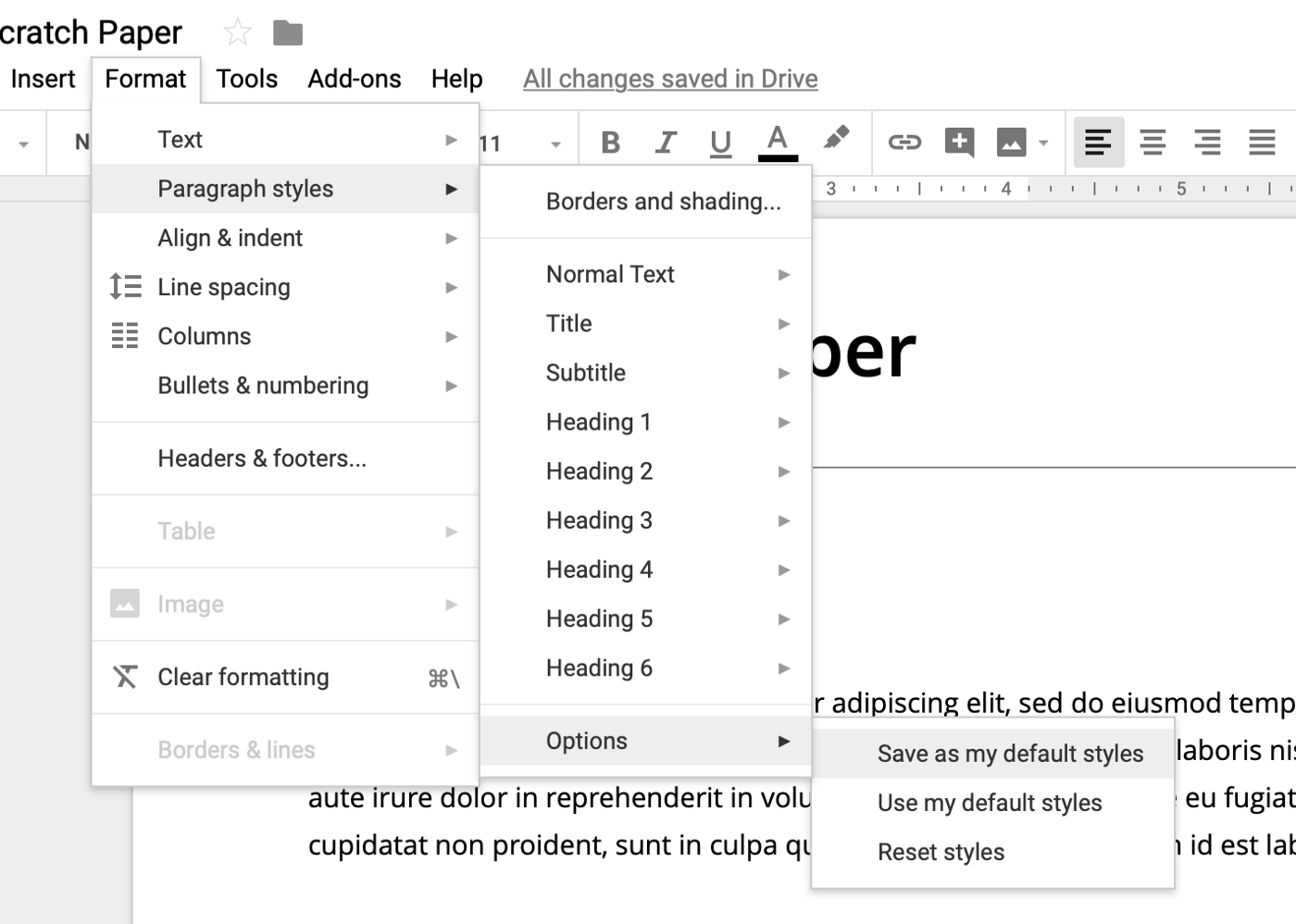This screenshot has width=1296, height=924.
Task: Star the Scratch Paper document
Action: click(238, 33)
